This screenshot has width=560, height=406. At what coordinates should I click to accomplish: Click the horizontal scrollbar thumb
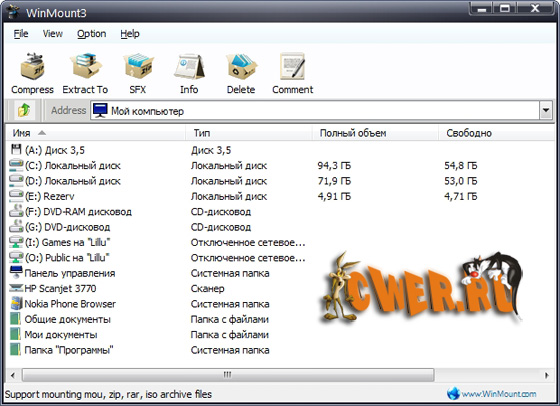228,375
